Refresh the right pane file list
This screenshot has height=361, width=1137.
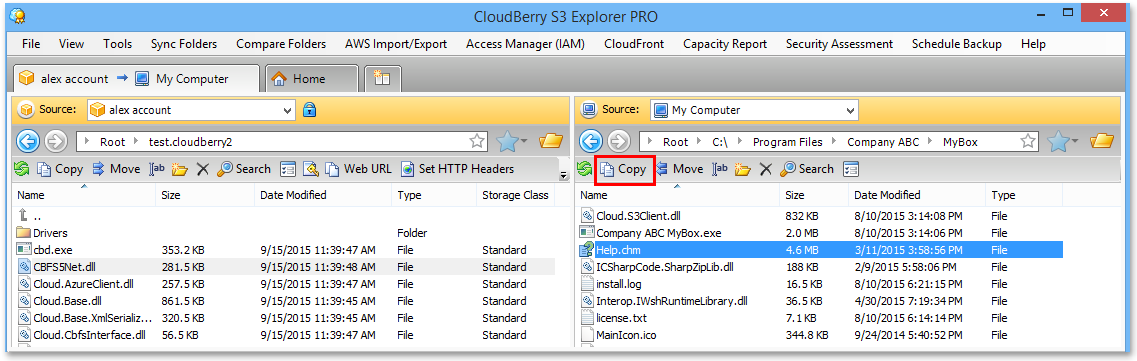point(584,169)
